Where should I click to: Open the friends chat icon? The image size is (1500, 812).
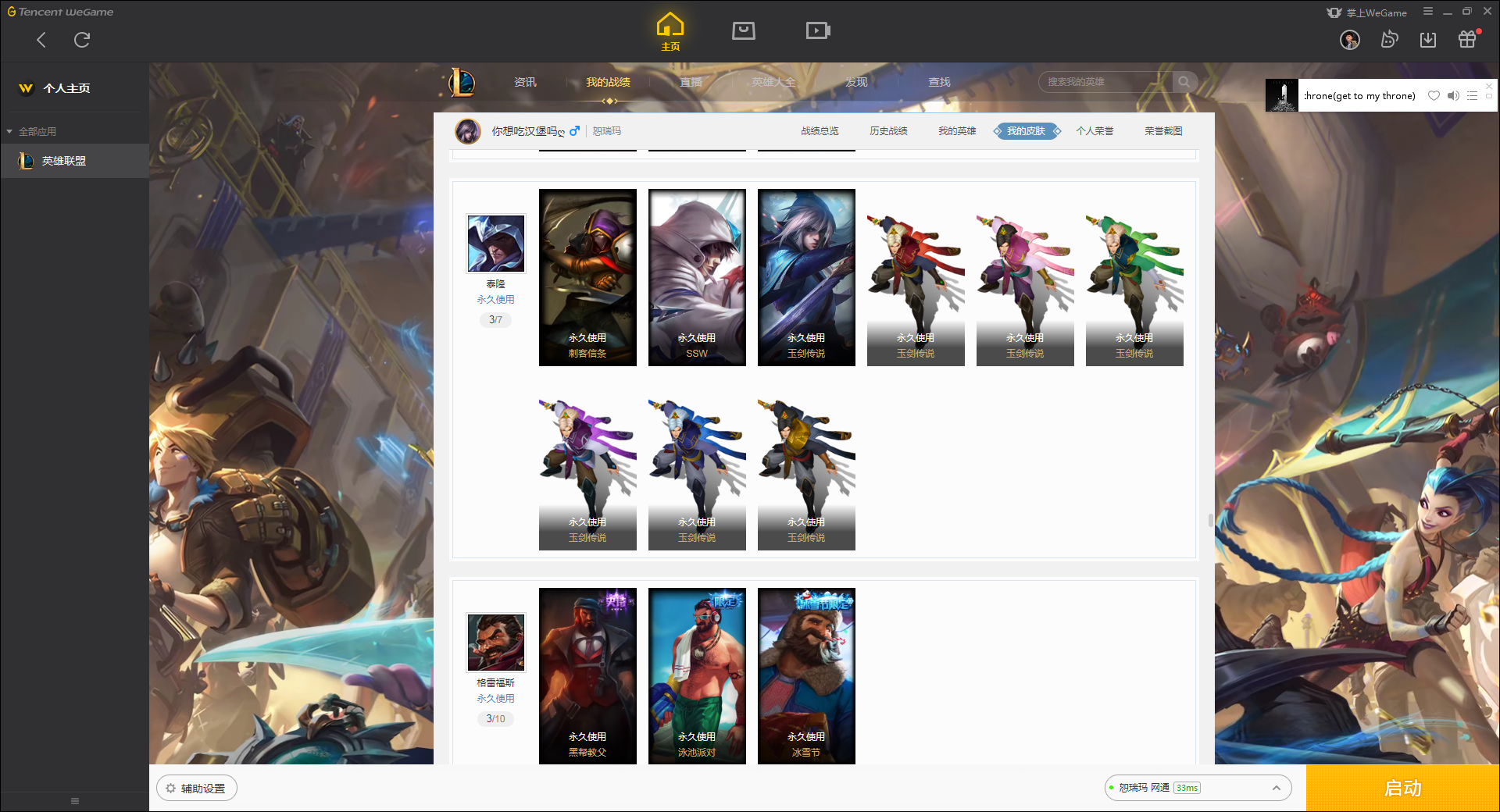1389,39
